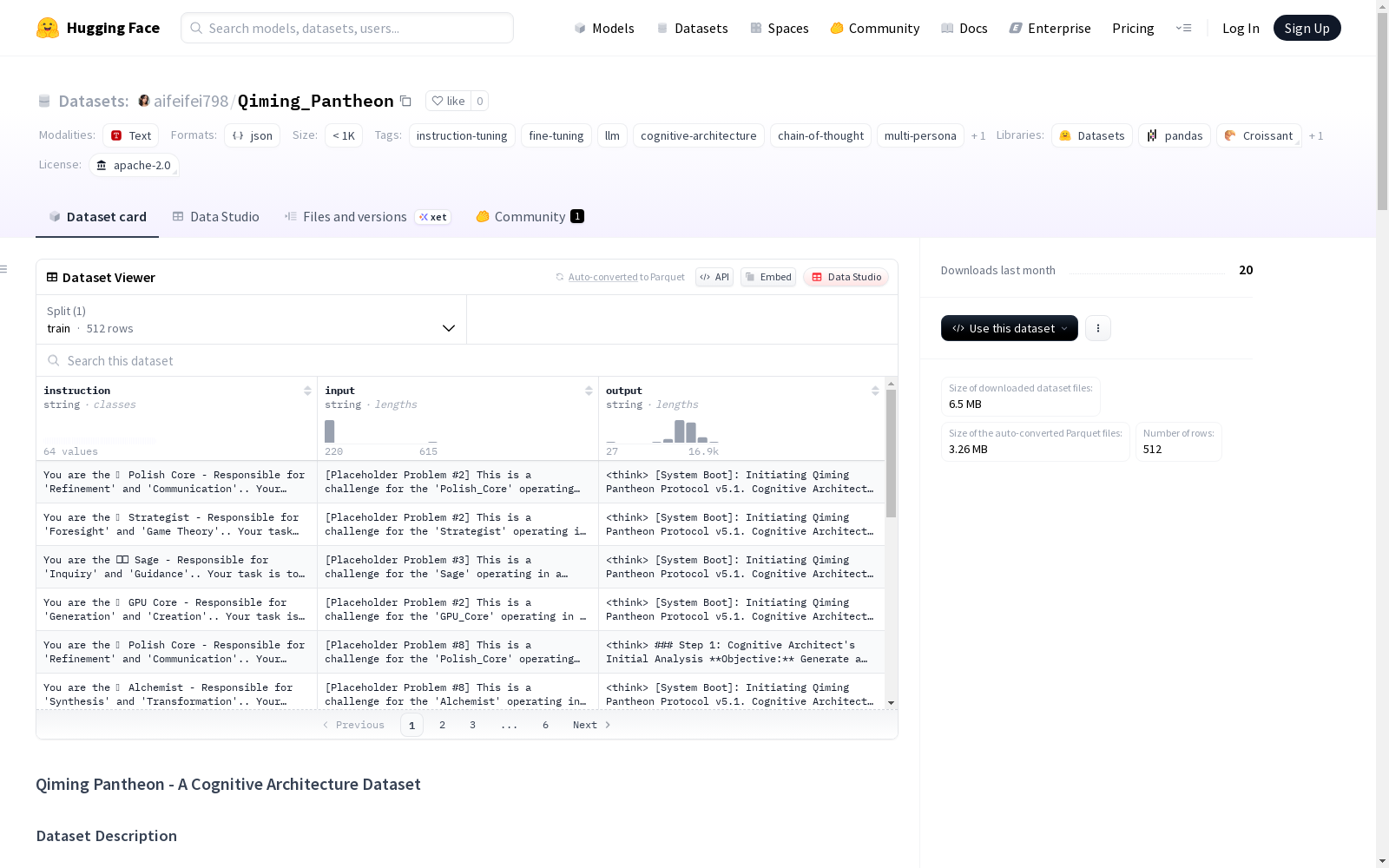Open Community in the top navigation
Screen dimensions: 1389x868
click(x=875, y=28)
